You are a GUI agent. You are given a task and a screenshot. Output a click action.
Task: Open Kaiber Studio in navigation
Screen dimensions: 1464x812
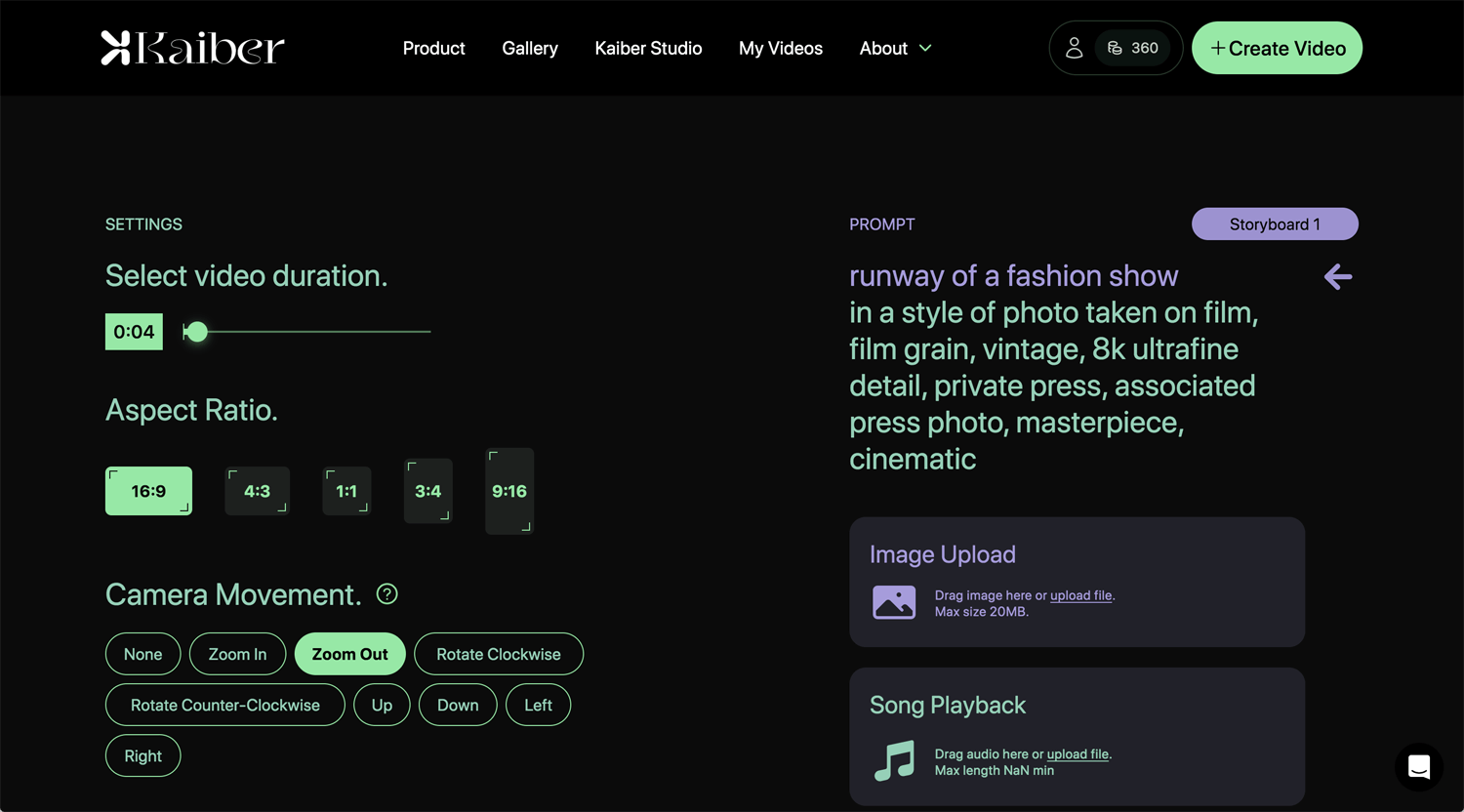649,48
